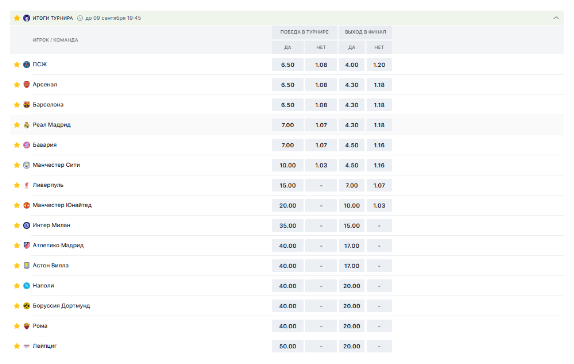Screen dimensions: 574x364
Task: Toggle favorite star for Ливерпуль
Action: 17,185
